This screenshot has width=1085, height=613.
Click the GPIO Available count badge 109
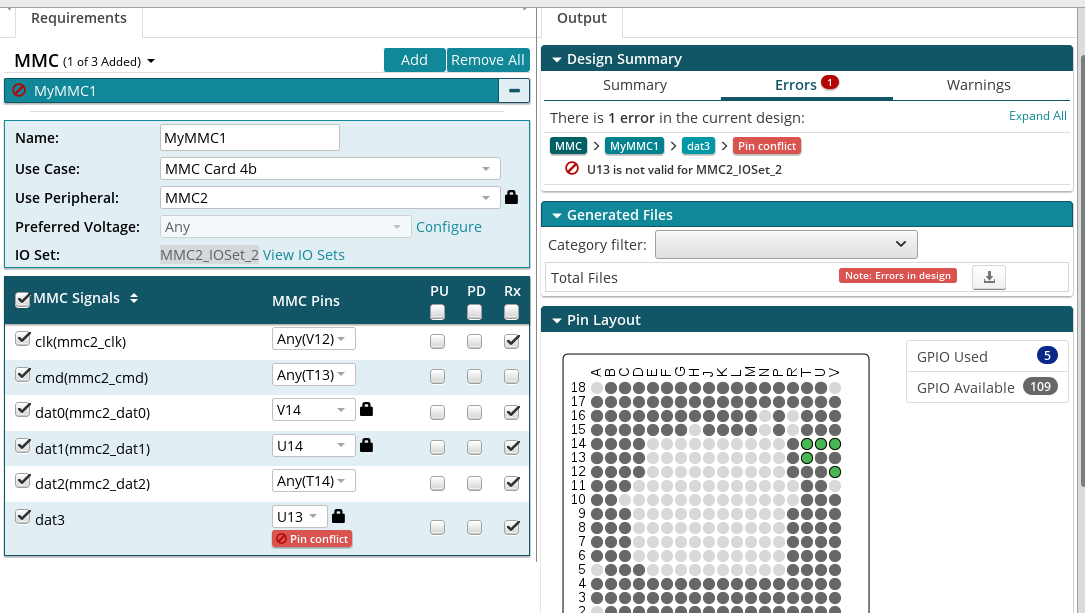1040,386
